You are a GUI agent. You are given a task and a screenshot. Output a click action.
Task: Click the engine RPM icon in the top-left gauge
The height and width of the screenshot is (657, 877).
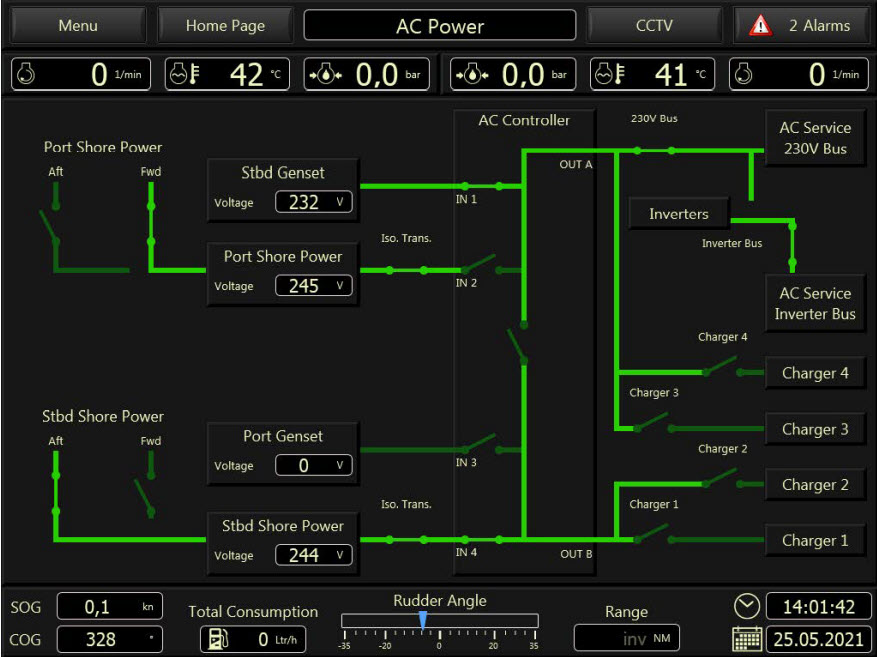click(26, 74)
